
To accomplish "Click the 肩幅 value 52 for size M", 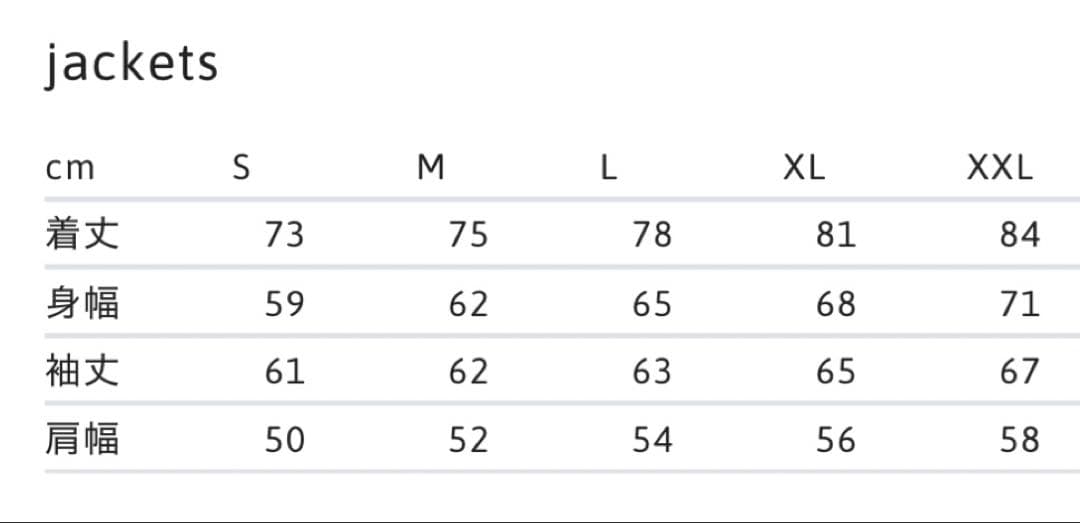I will click(468, 440).
